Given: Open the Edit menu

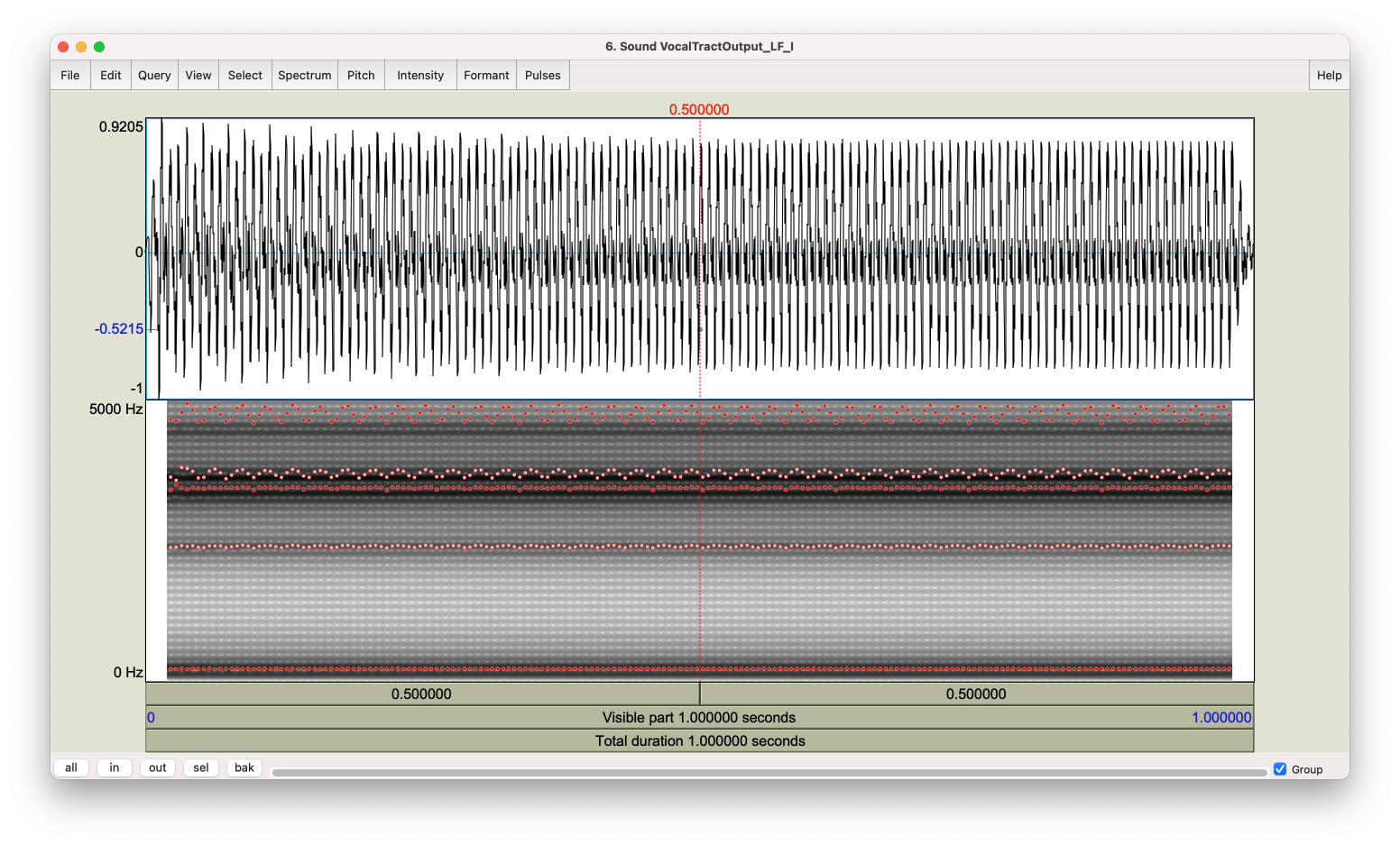Looking at the screenshot, I should pyautogui.click(x=111, y=76).
